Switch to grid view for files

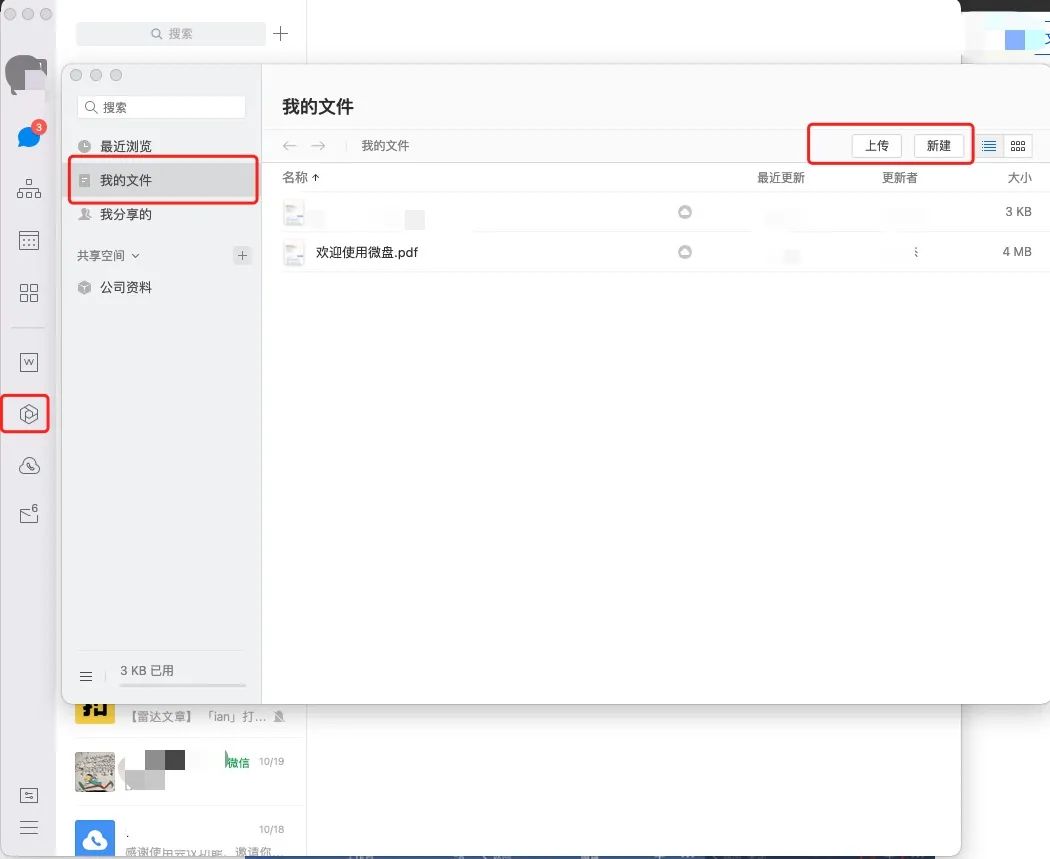click(1018, 145)
